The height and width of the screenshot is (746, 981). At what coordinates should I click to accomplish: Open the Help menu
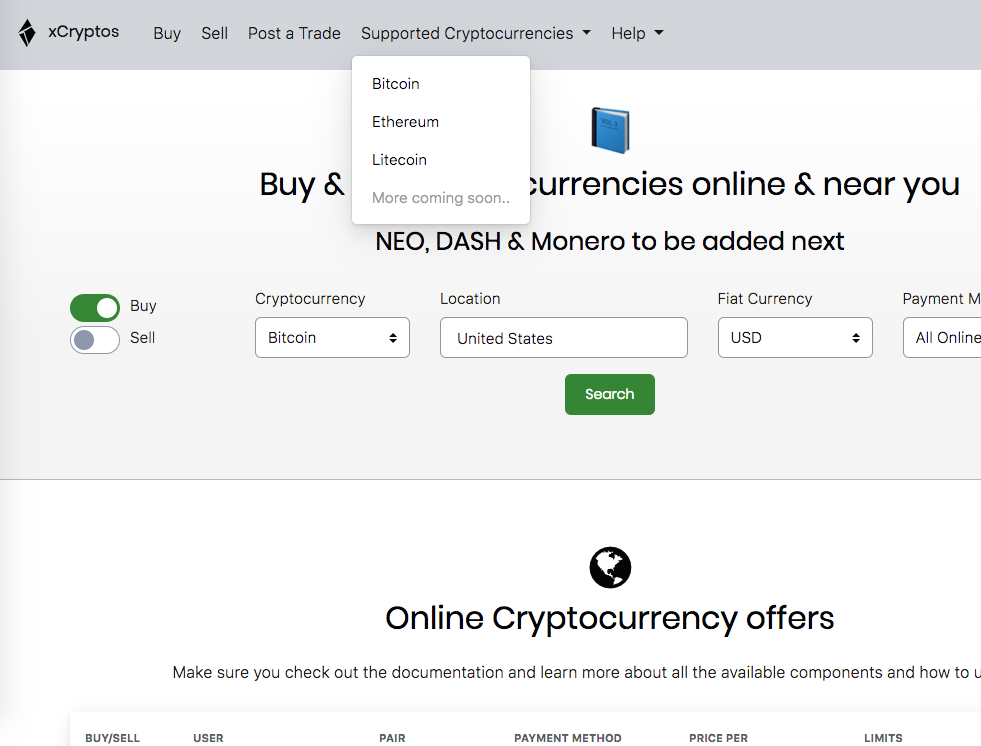point(637,33)
